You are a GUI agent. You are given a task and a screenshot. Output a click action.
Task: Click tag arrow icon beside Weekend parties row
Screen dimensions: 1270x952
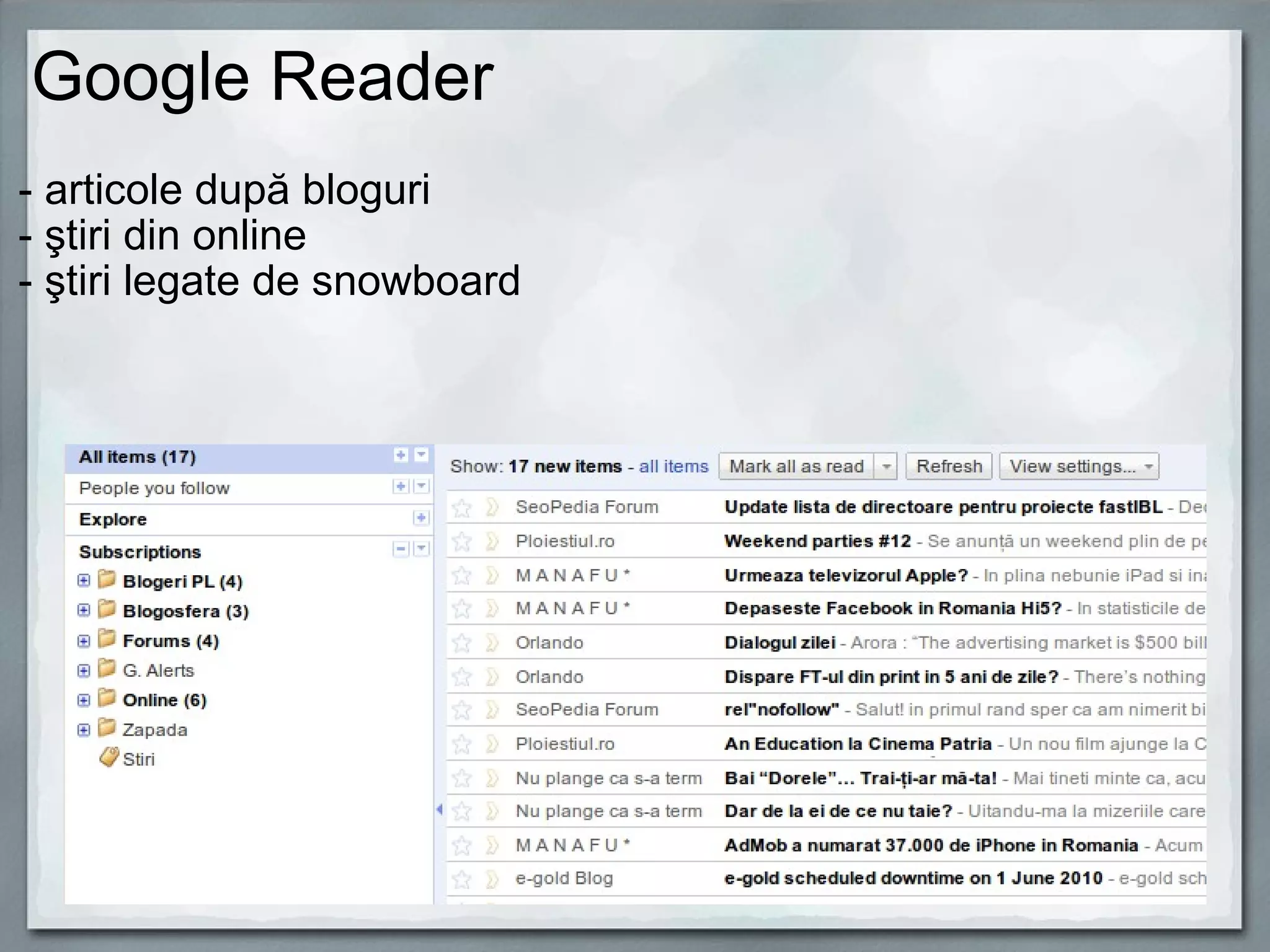pos(492,542)
